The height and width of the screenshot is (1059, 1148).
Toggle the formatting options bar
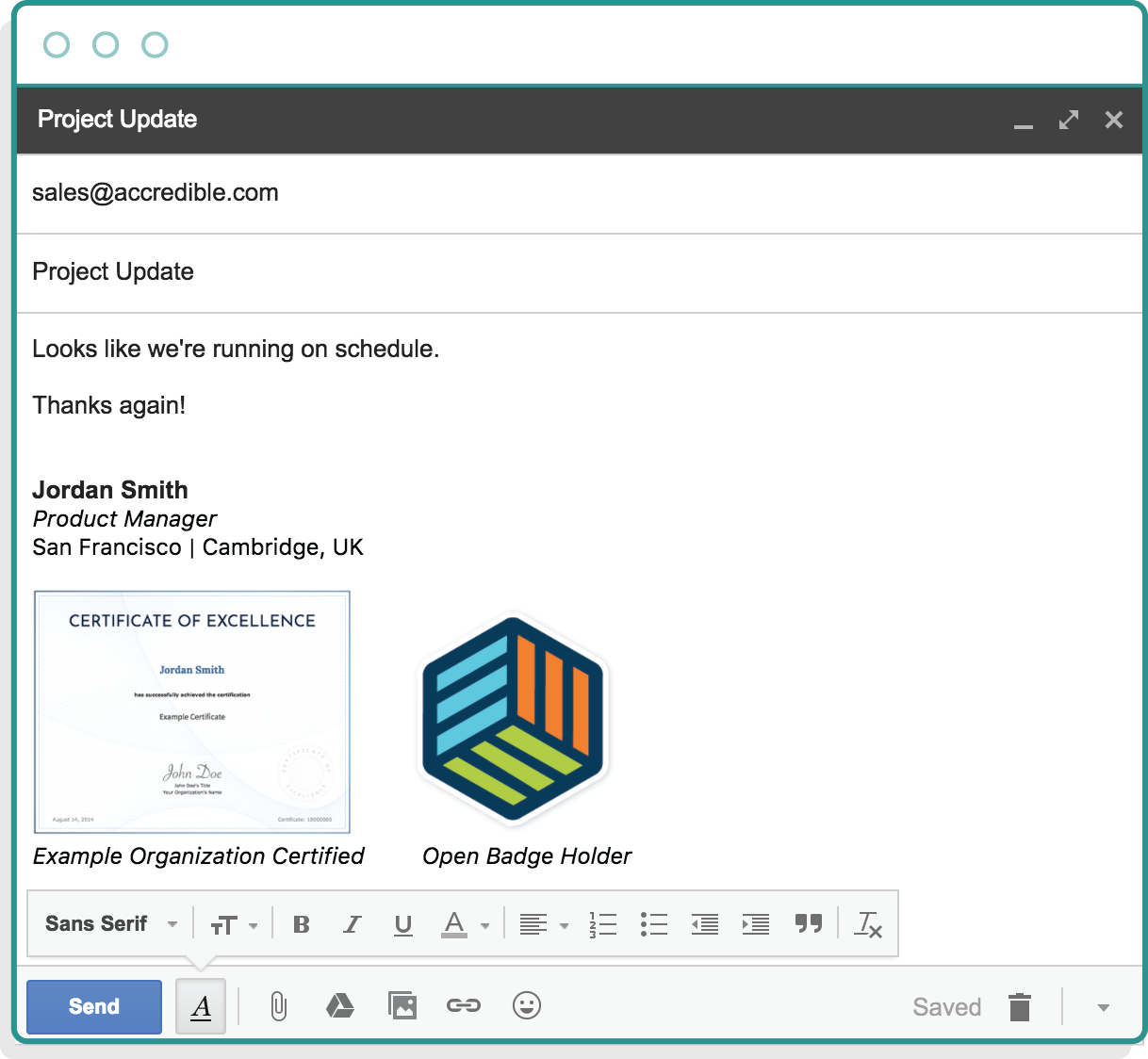click(201, 1006)
